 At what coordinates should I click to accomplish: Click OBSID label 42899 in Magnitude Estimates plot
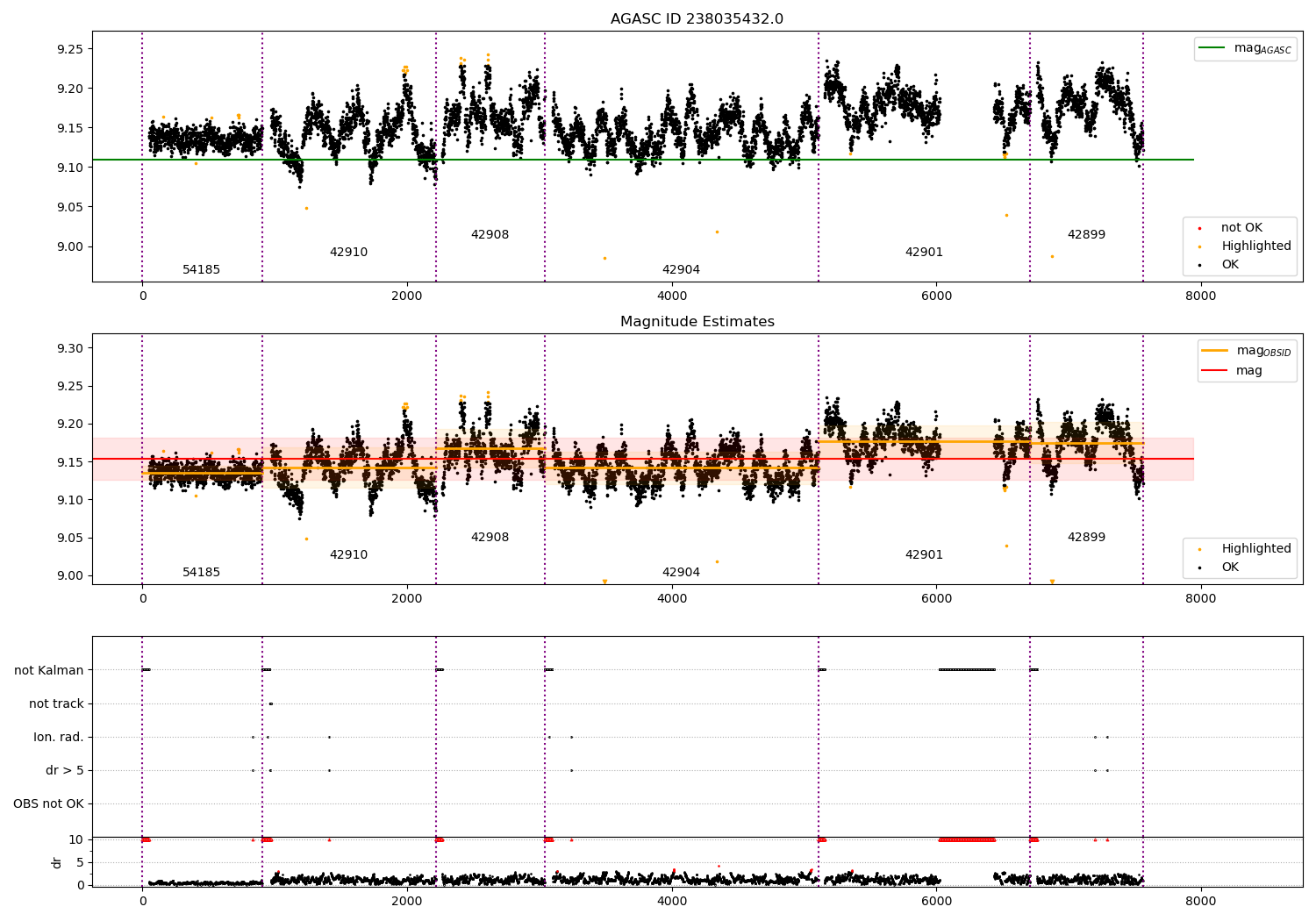[x=1086, y=538]
